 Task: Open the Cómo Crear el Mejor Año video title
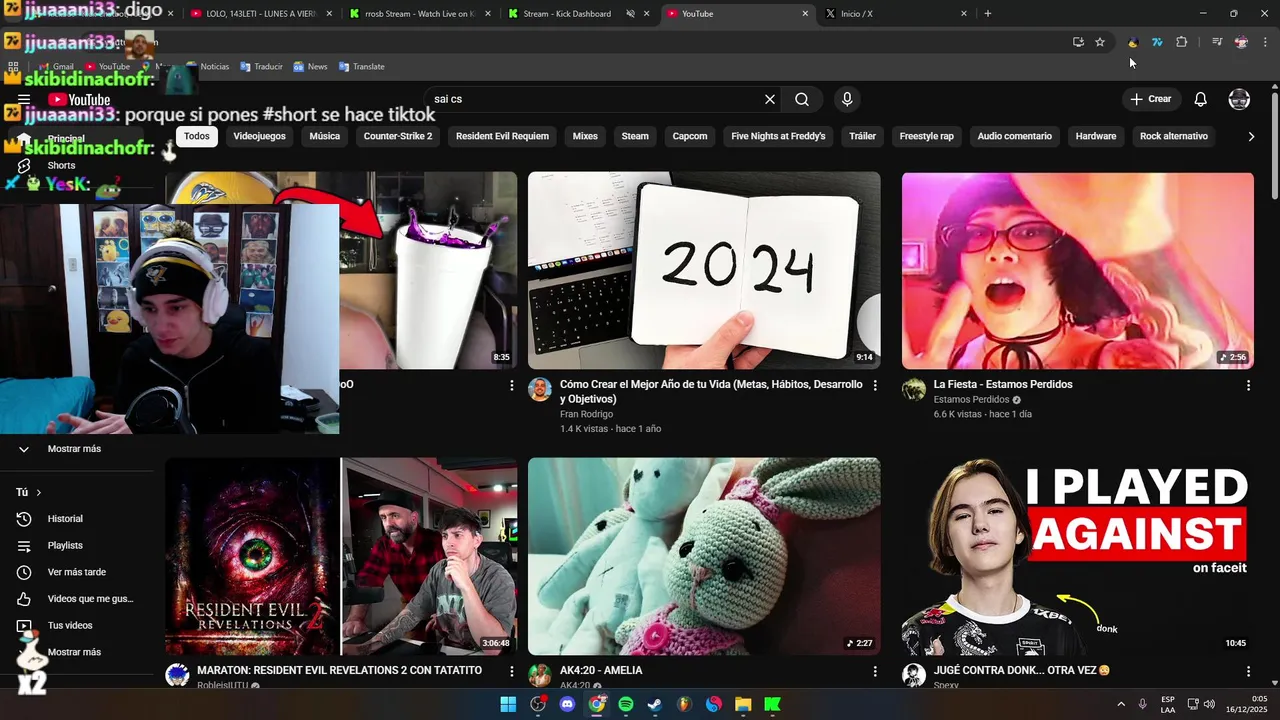click(x=711, y=391)
